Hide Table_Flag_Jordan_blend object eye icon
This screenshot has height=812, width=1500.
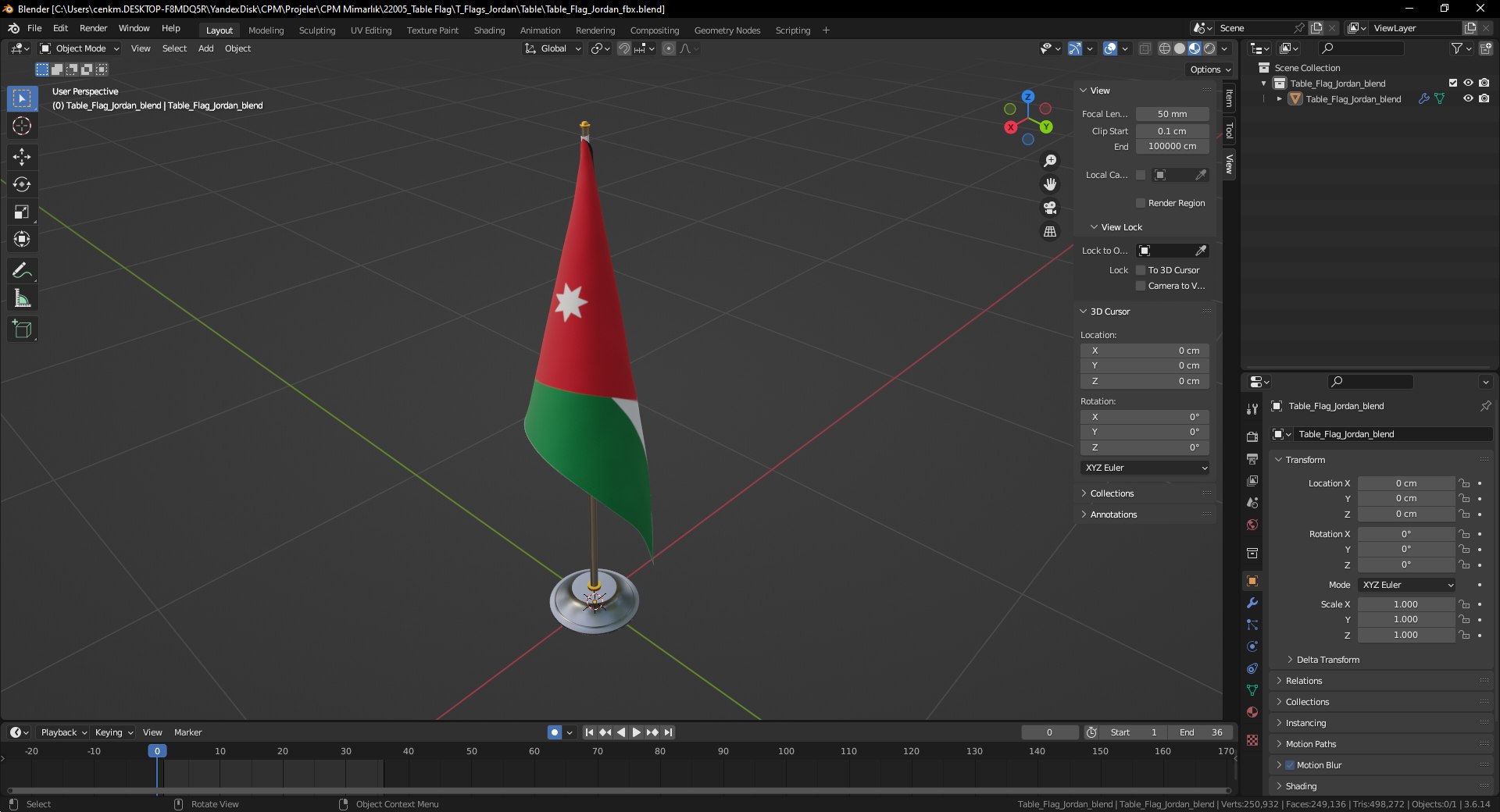1468,98
